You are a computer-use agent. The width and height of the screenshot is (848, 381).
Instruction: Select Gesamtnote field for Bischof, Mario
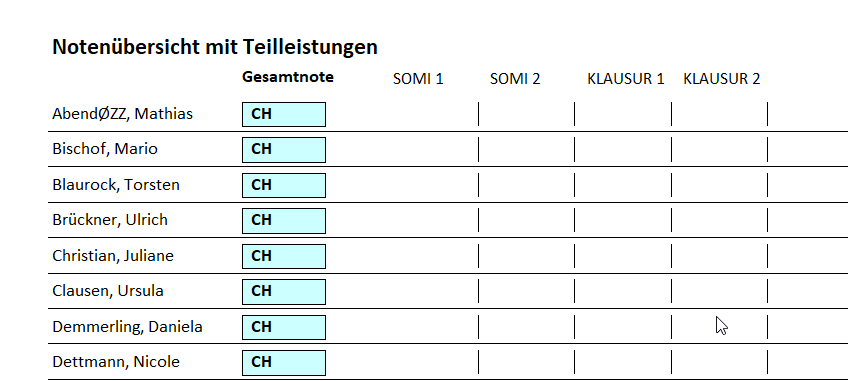pyautogui.click(x=284, y=149)
